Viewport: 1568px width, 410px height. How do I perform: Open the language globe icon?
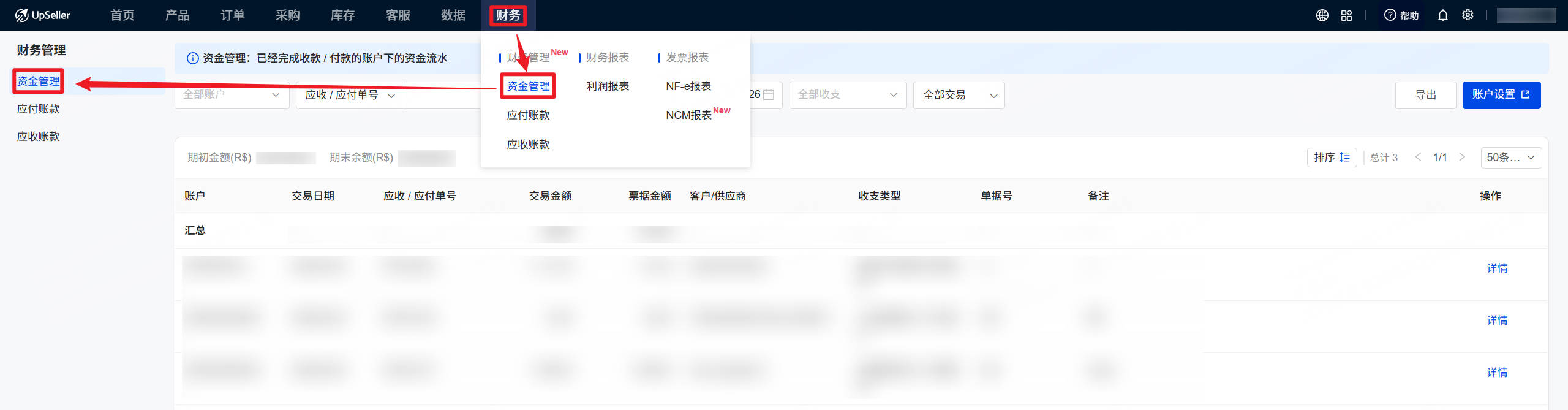[x=1322, y=15]
